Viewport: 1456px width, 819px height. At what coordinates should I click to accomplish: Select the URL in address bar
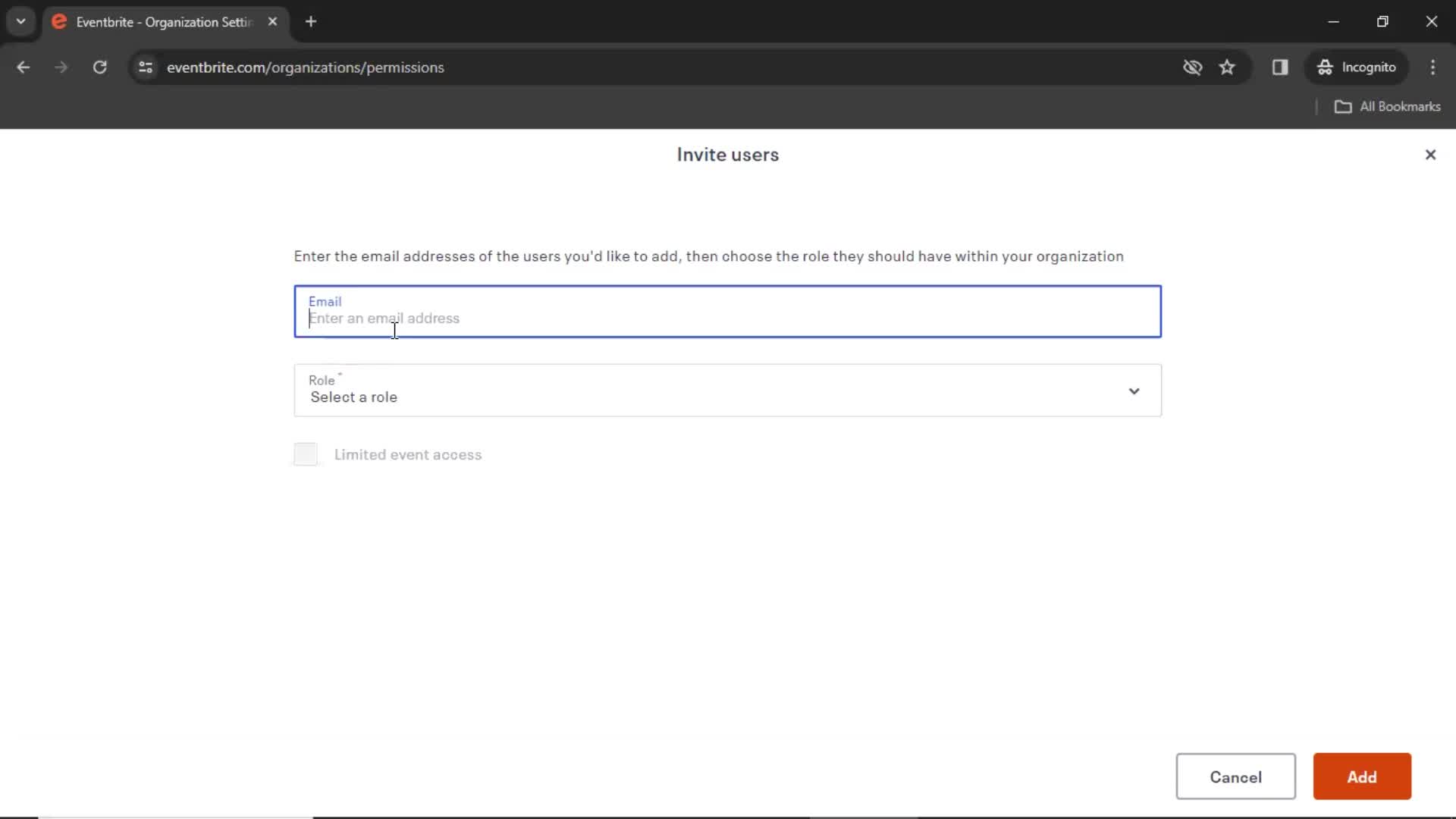[x=306, y=67]
